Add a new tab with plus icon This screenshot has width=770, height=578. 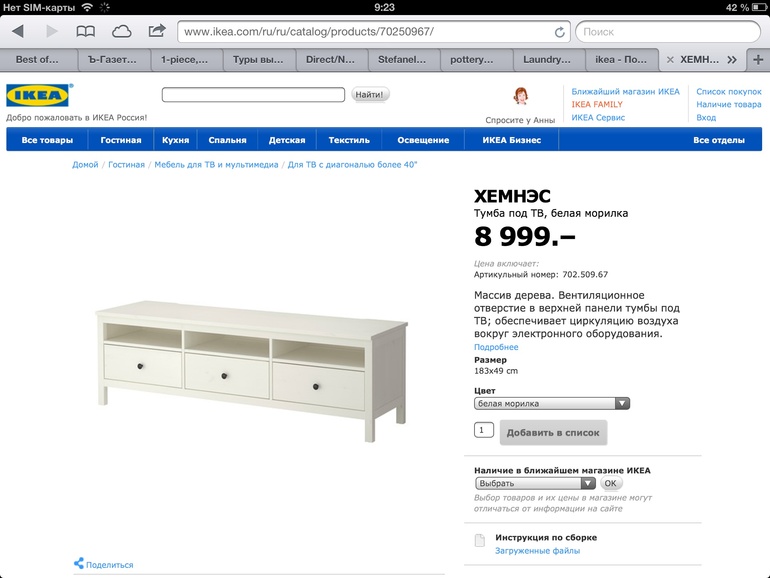758,60
